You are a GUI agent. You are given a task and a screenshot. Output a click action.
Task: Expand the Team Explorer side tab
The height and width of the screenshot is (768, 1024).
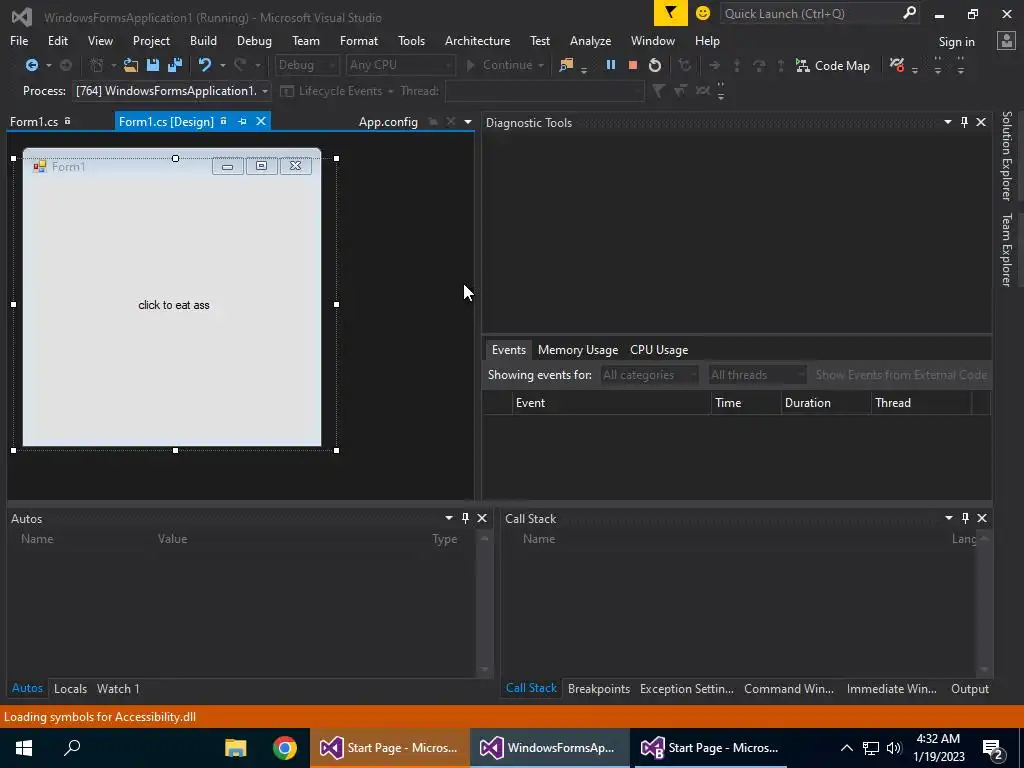(x=1007, y=249)
